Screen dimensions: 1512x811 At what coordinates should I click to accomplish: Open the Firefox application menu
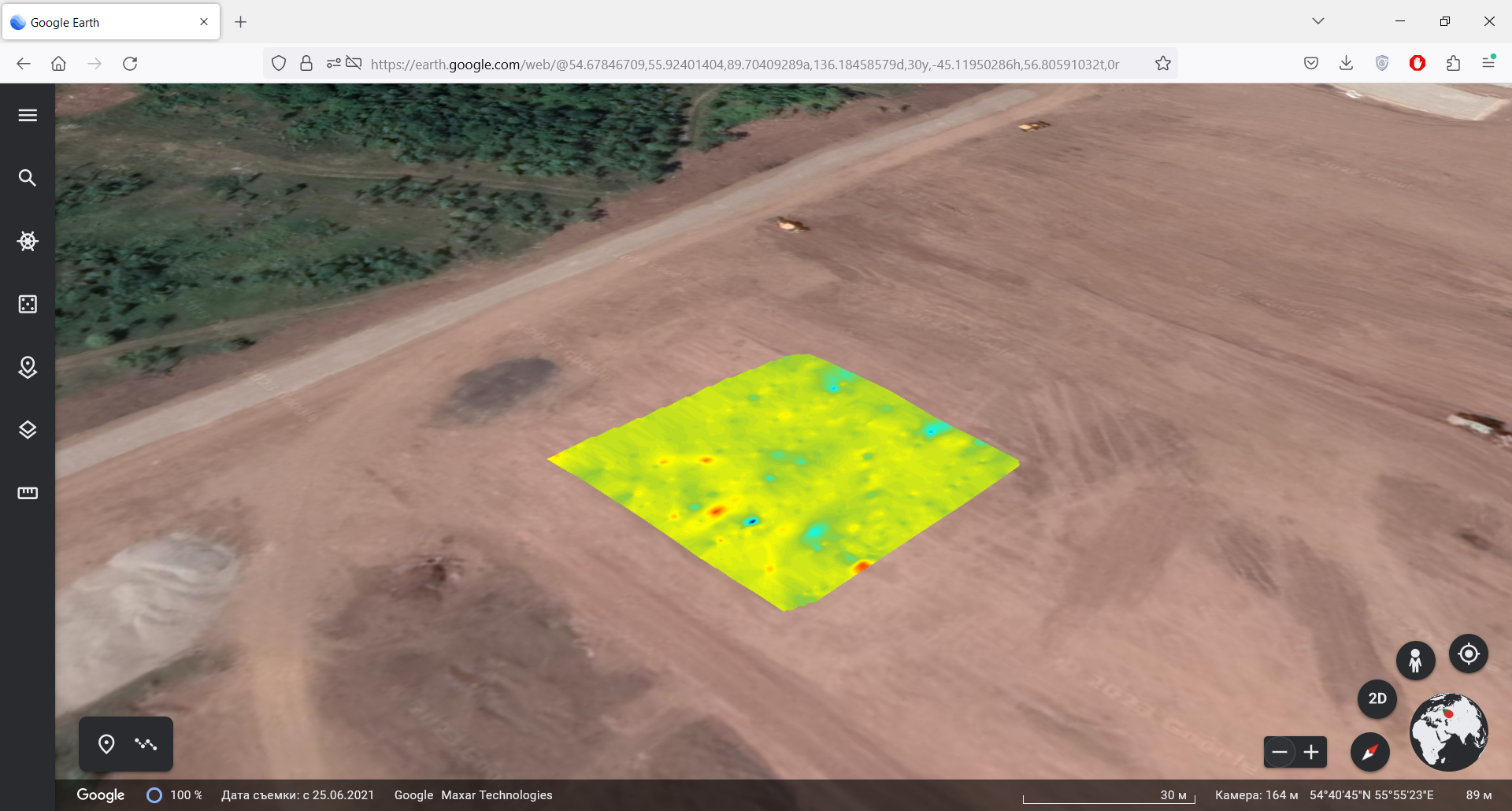(1488, 63)
